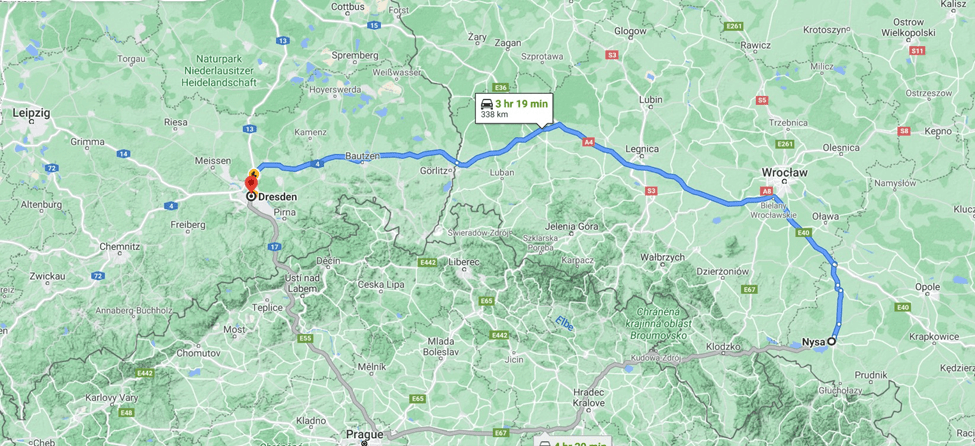Click the Prague city label
The image size is (975, 446).
tap(366, 434)
